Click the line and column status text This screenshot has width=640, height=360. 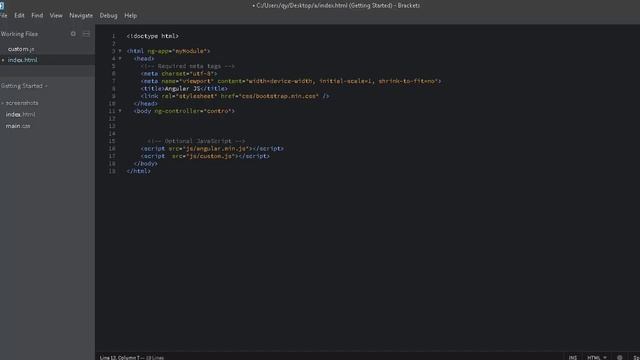pos(132,358)
